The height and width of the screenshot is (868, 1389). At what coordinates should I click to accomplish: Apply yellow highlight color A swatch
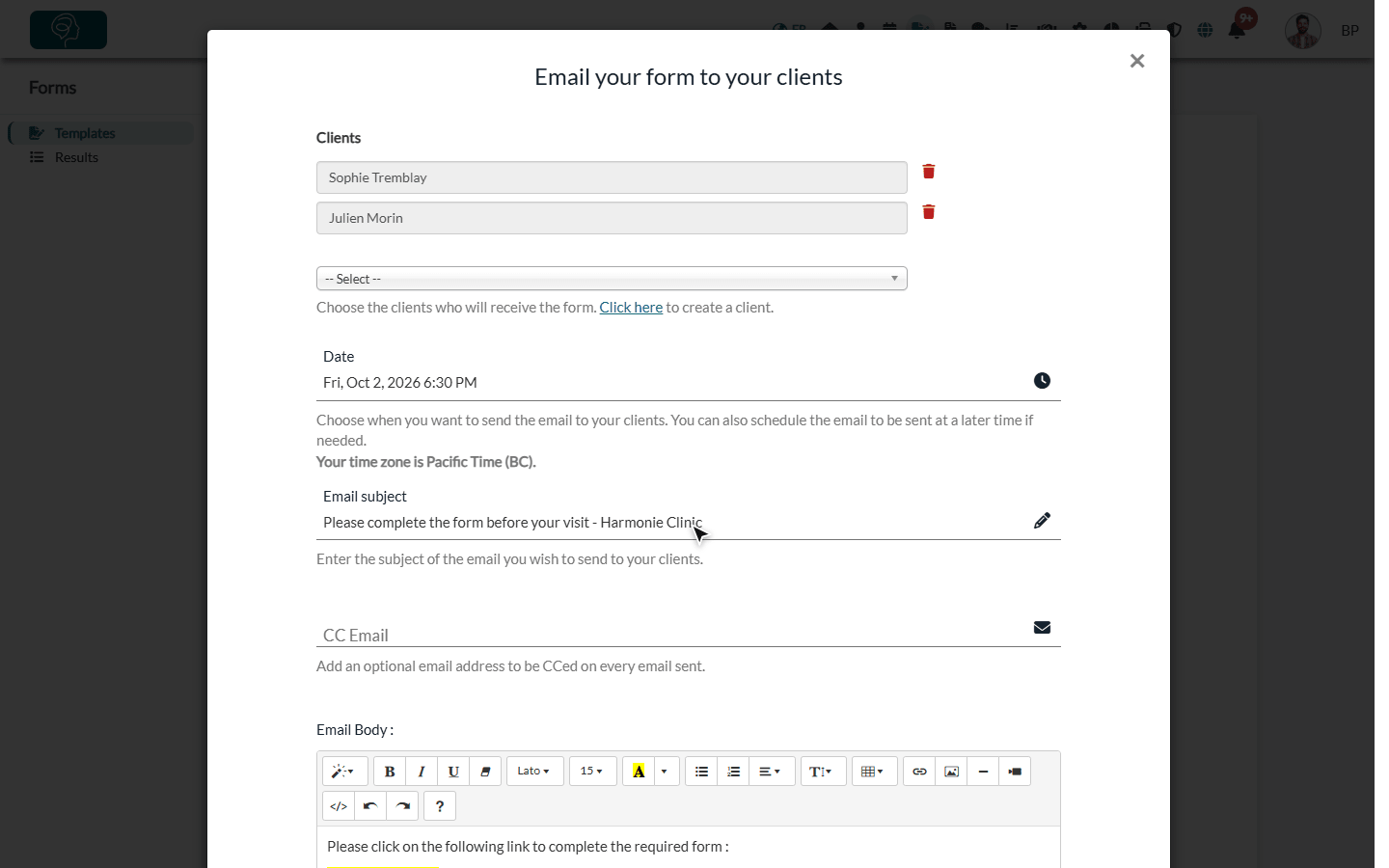tap(639, 772)
